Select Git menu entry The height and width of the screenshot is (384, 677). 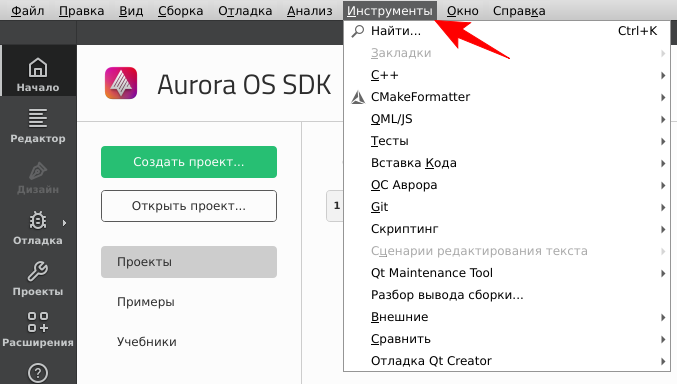[x=507, y=207]
